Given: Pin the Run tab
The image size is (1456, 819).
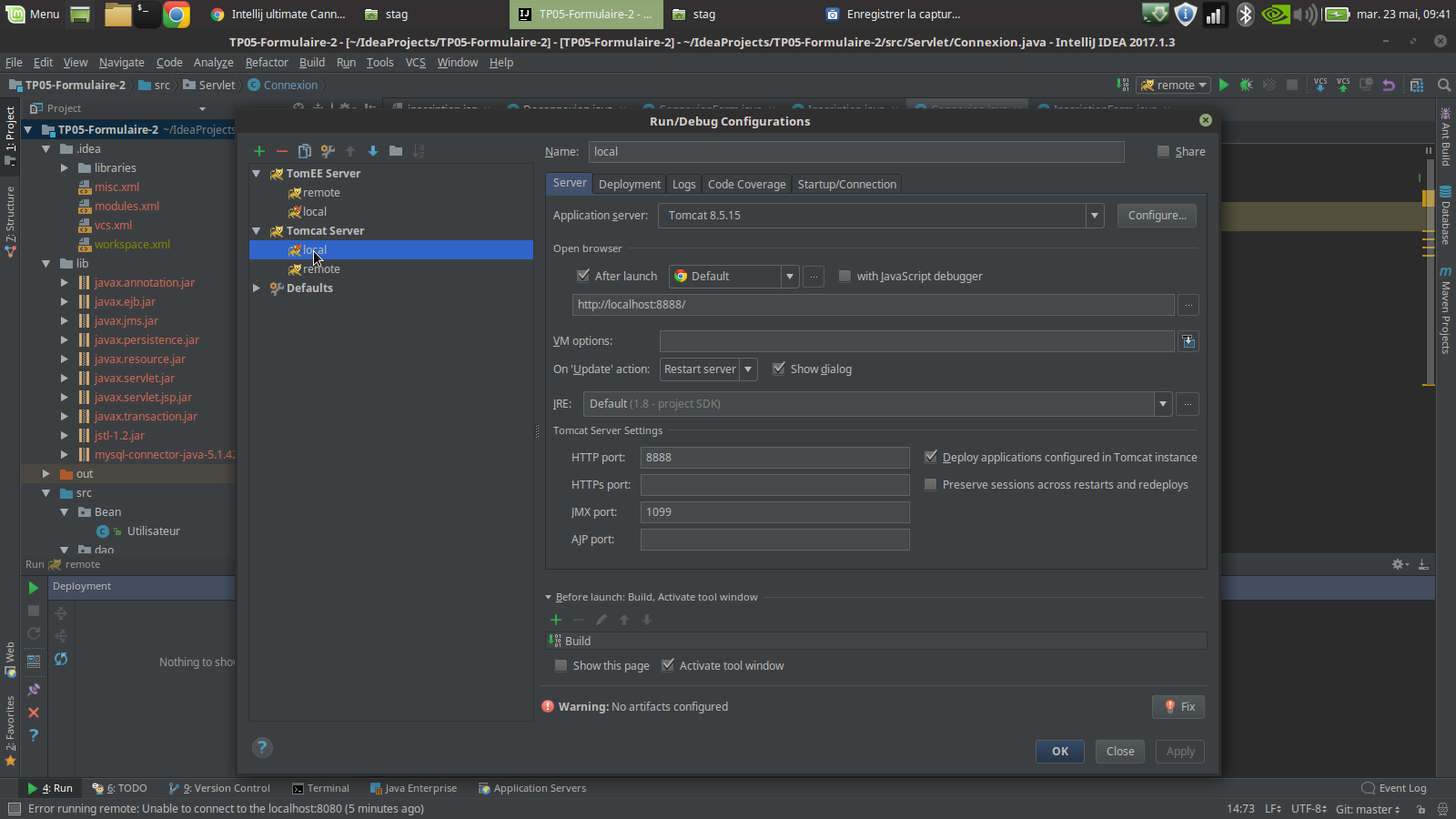Looking at the screenshot, I should [34, 690].
